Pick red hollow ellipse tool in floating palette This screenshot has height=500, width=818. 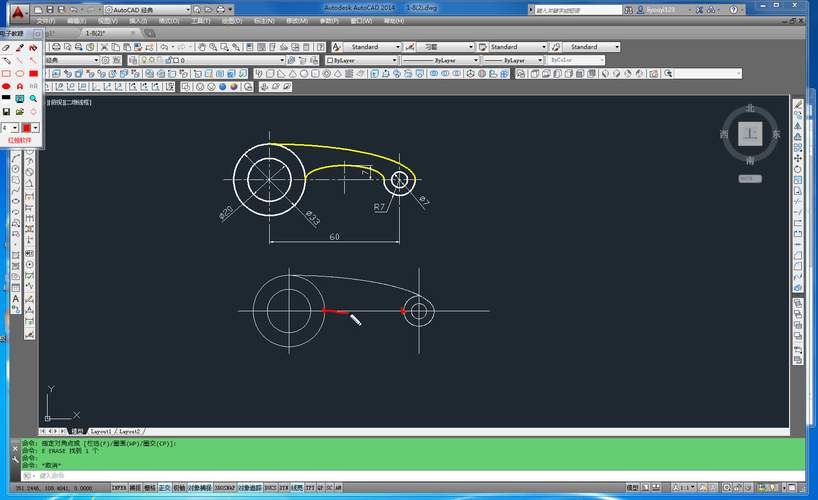20,74
